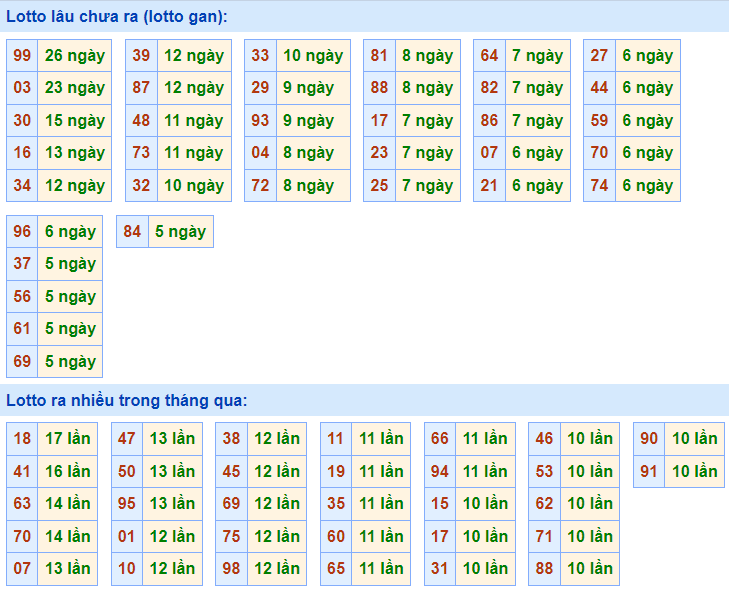Select number 32 with 10 ngày
This screenshot has width=729, height=589.
141,185
